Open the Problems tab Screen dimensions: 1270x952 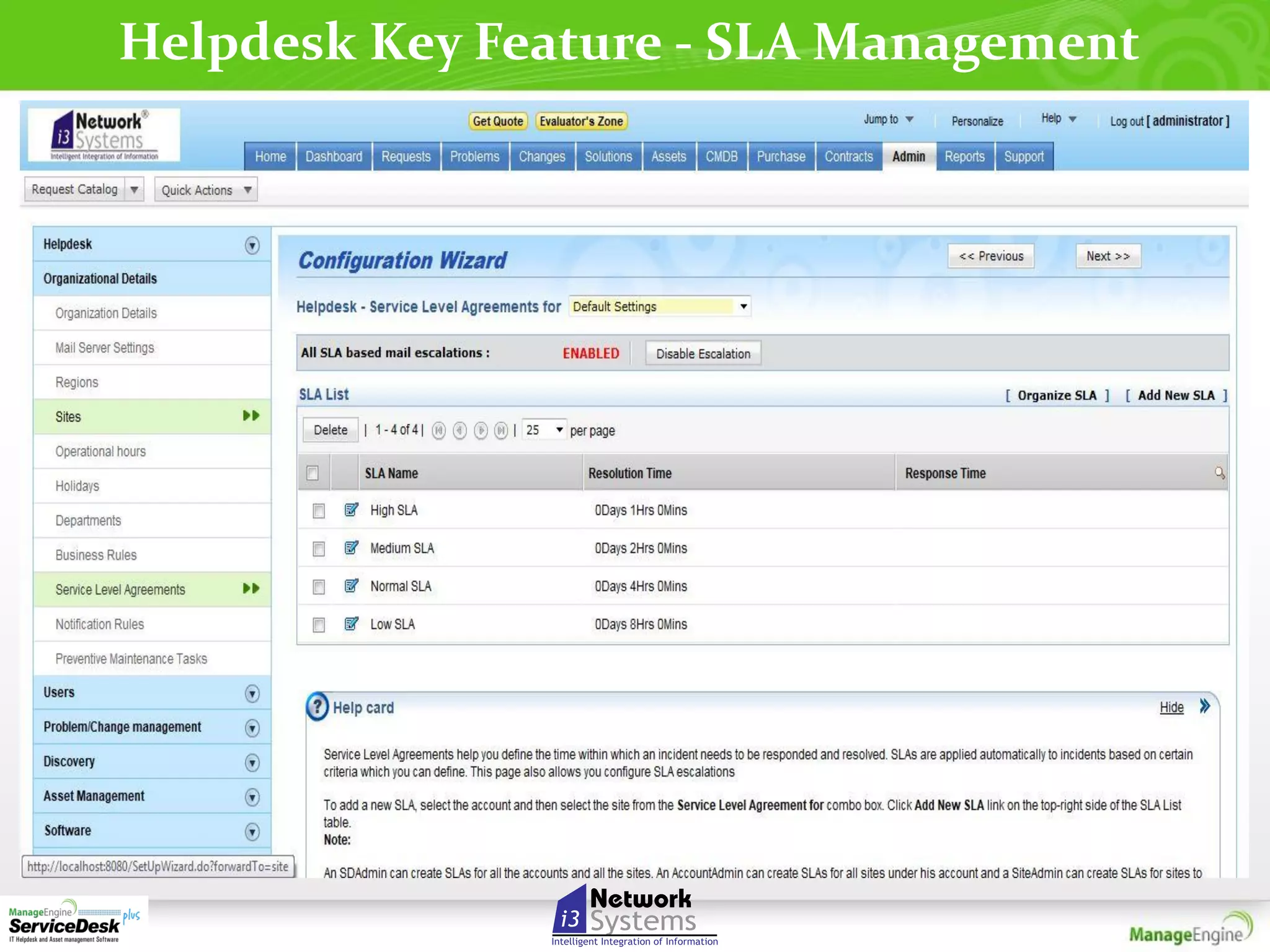[x=475, y=156]
